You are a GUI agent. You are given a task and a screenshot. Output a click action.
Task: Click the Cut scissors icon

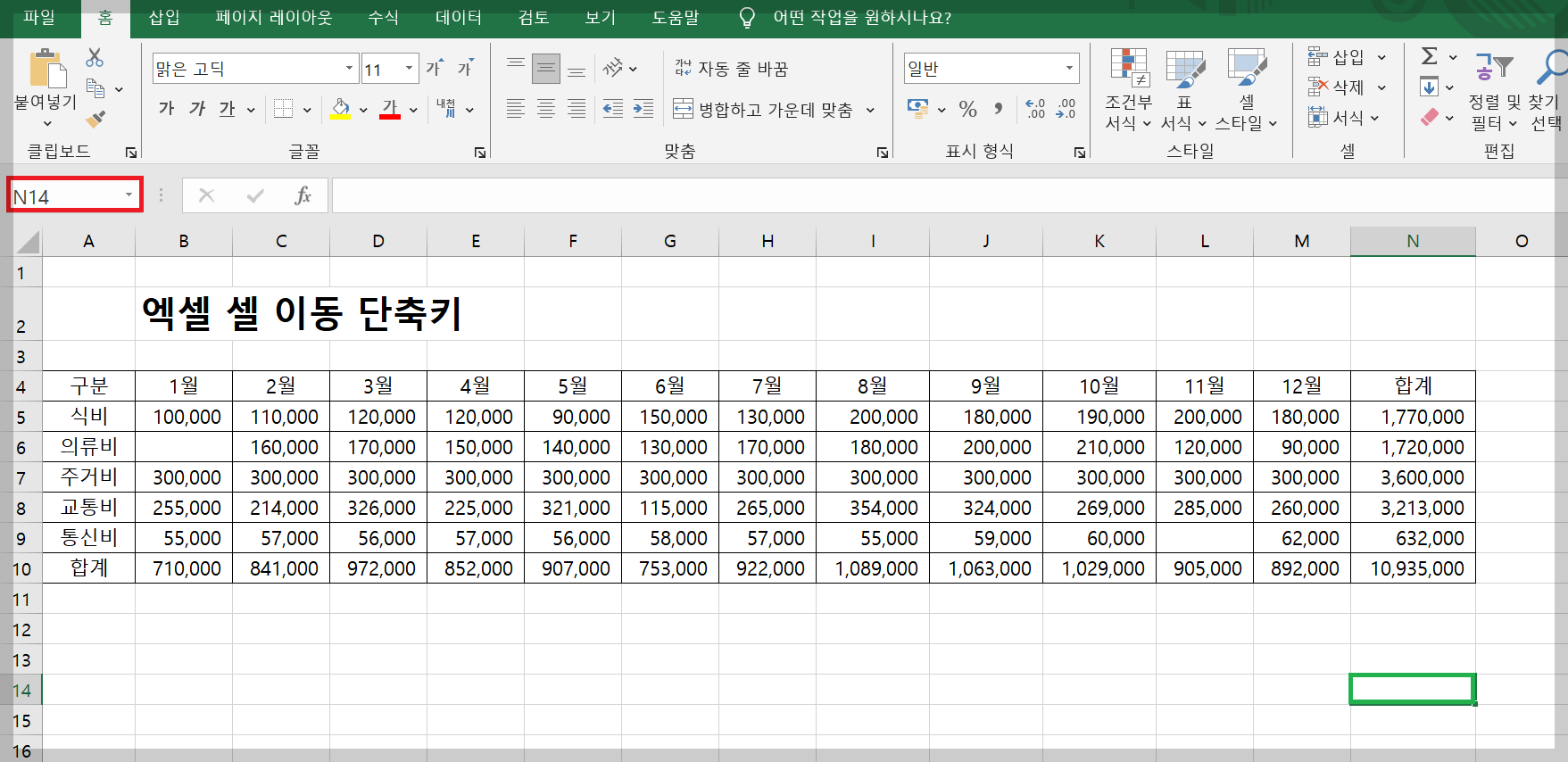tap(95, 58)
